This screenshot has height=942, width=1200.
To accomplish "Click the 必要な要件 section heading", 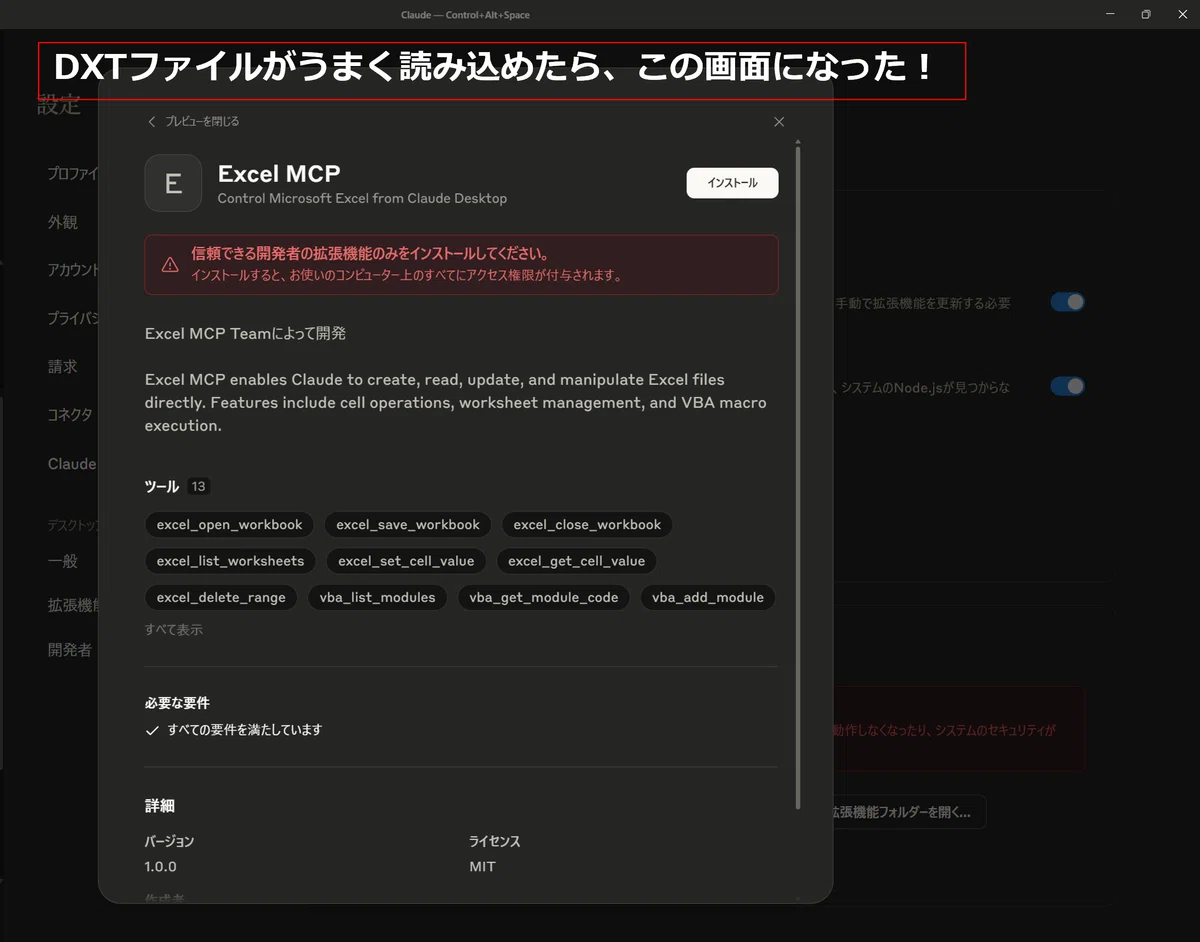I will [177, 703].
